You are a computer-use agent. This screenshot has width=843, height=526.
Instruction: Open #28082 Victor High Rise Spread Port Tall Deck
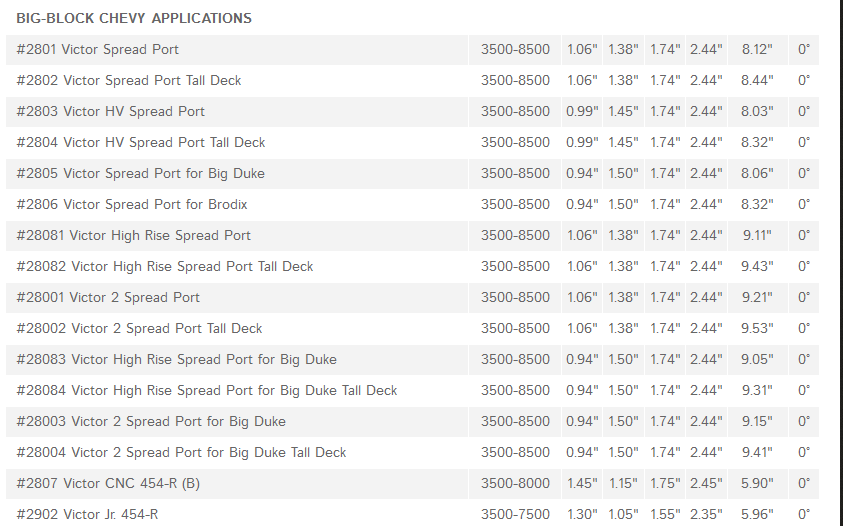click(x=165, y=266)
